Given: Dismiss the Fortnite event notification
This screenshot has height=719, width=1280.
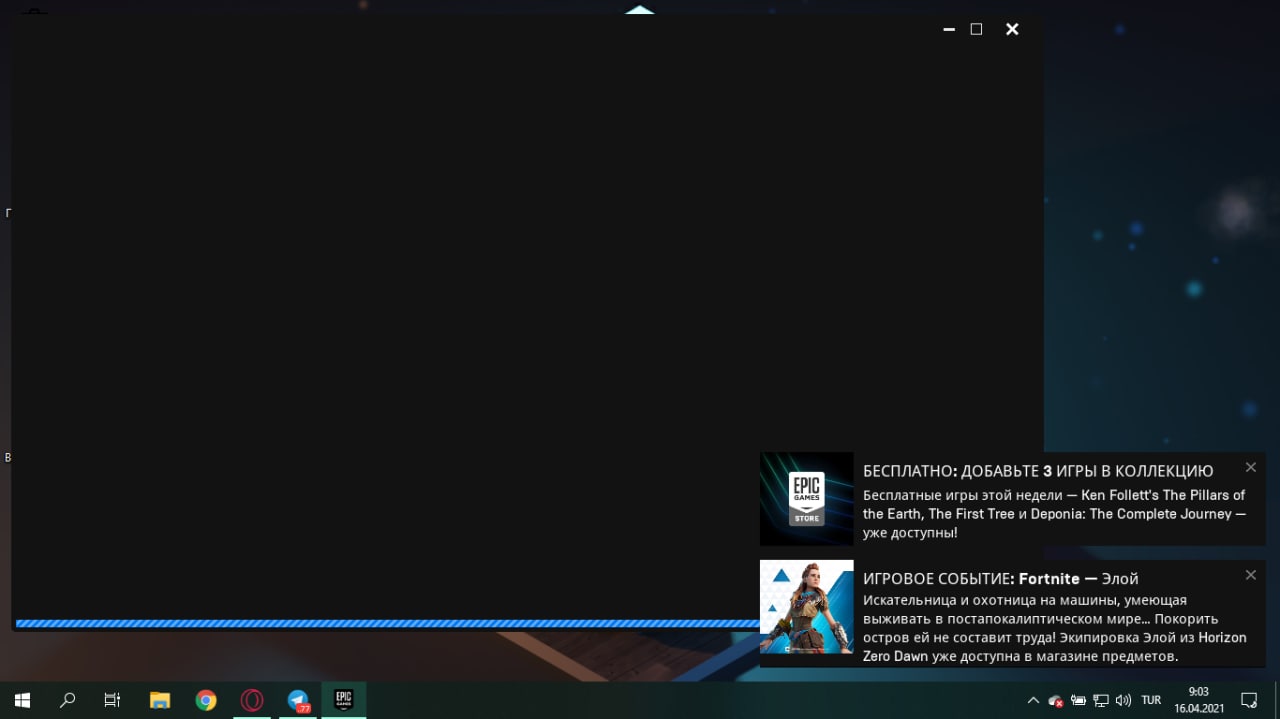Looking at the screenshot, I should 1250,575.
